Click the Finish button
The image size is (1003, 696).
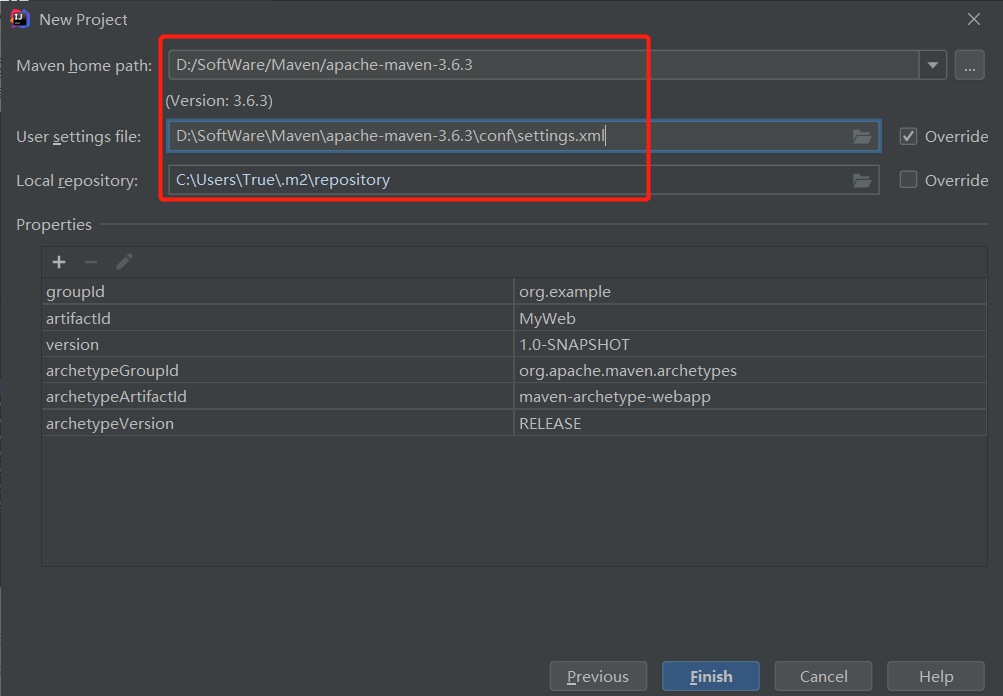click(710, 676)
